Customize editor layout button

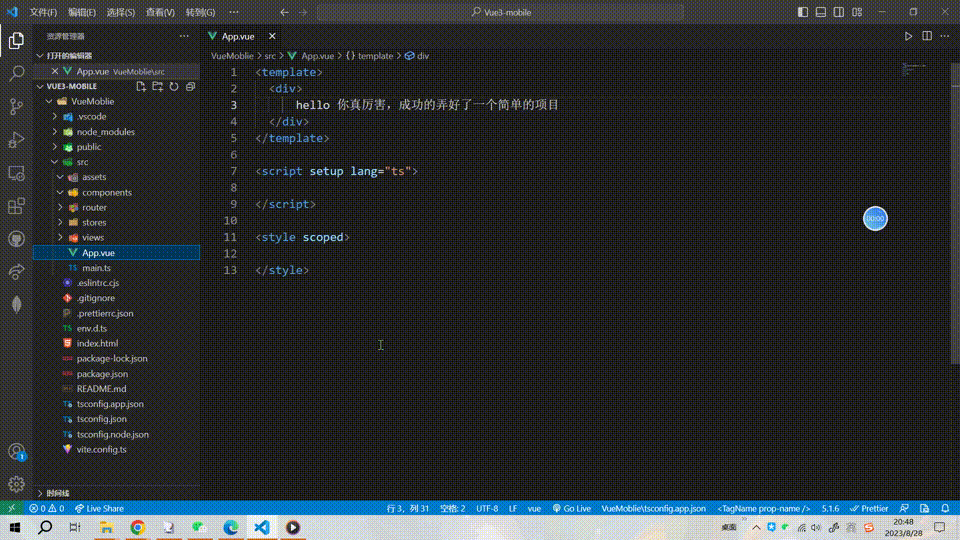857,12
